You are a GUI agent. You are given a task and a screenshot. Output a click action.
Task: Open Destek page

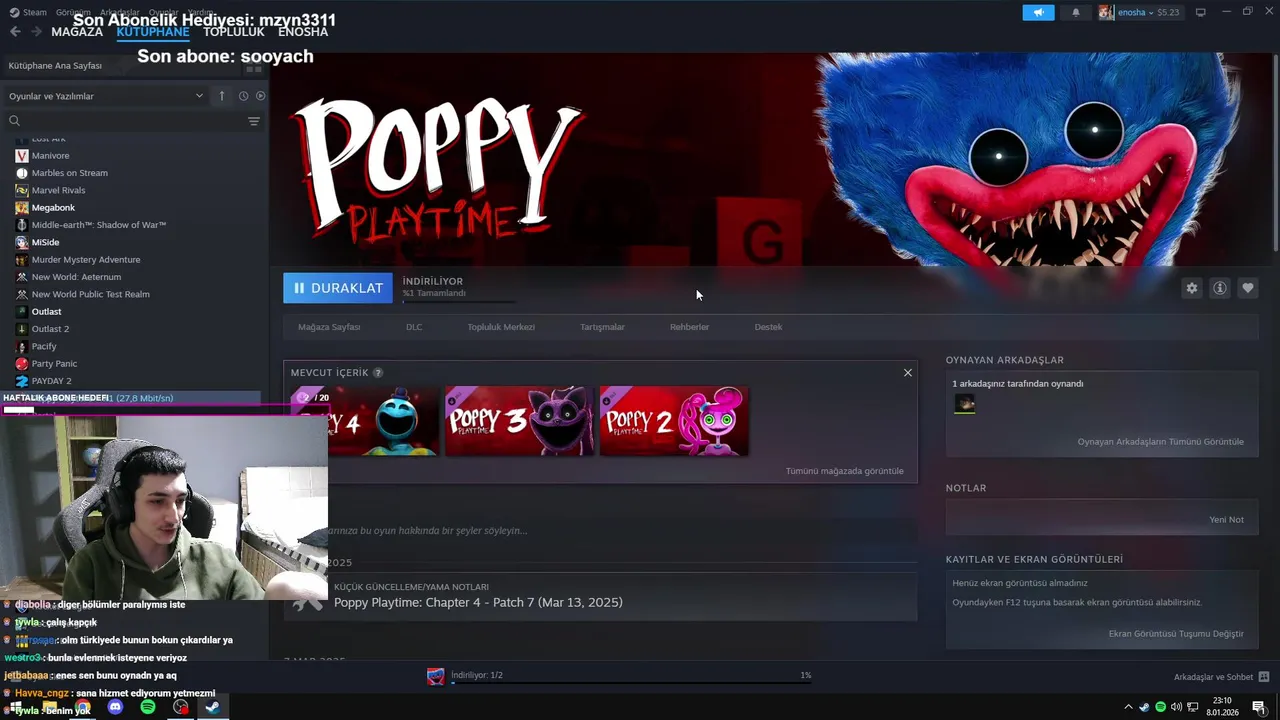[768, 327]
